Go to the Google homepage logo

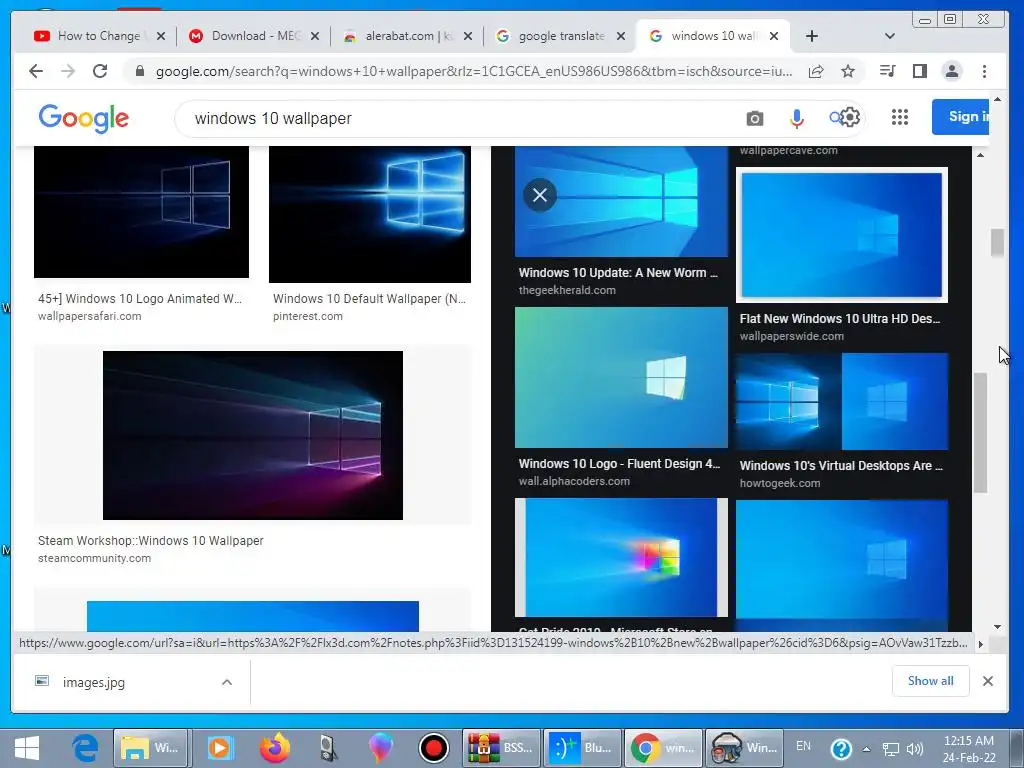[84, 118]
